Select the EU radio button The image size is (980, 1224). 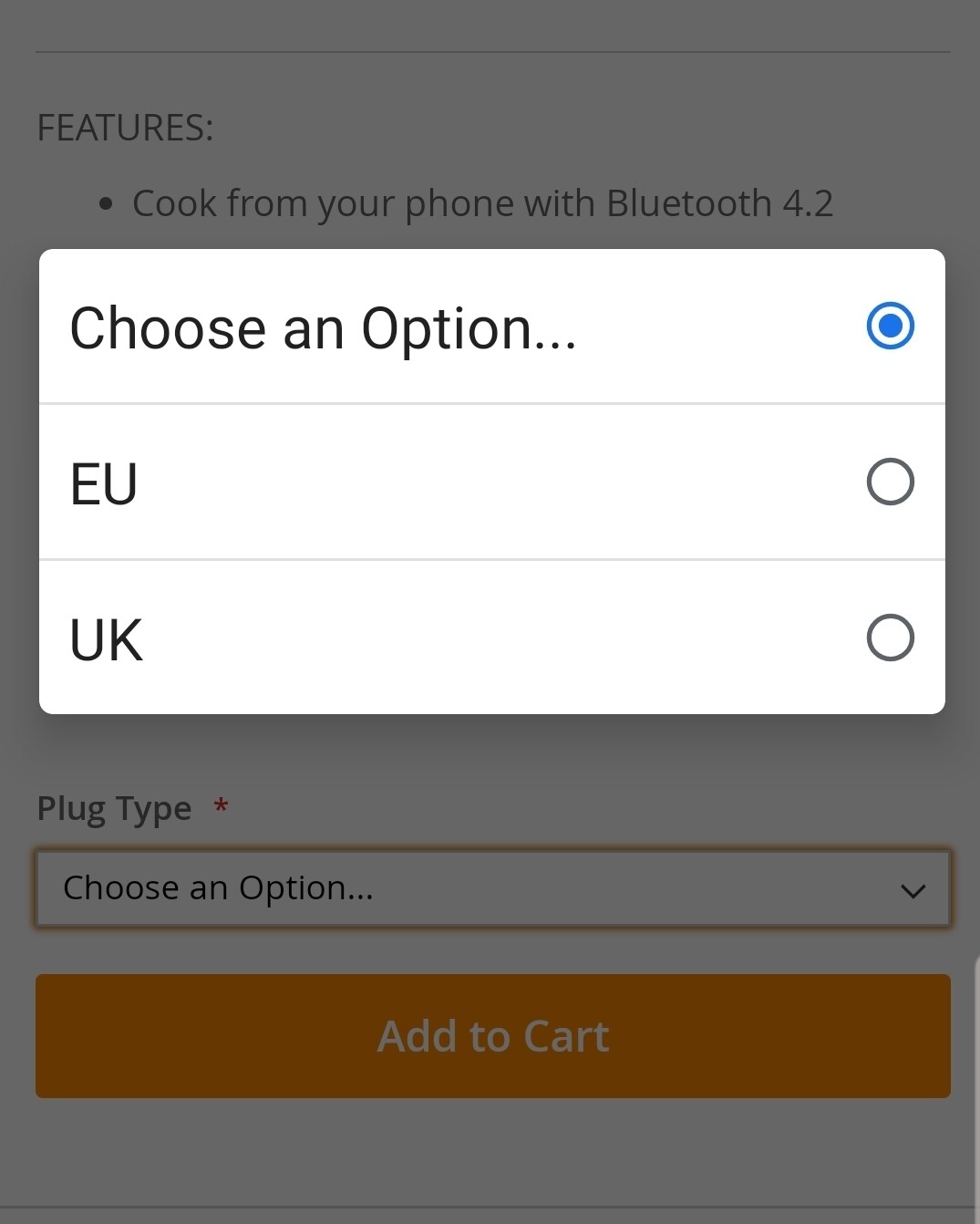point(890,482)
